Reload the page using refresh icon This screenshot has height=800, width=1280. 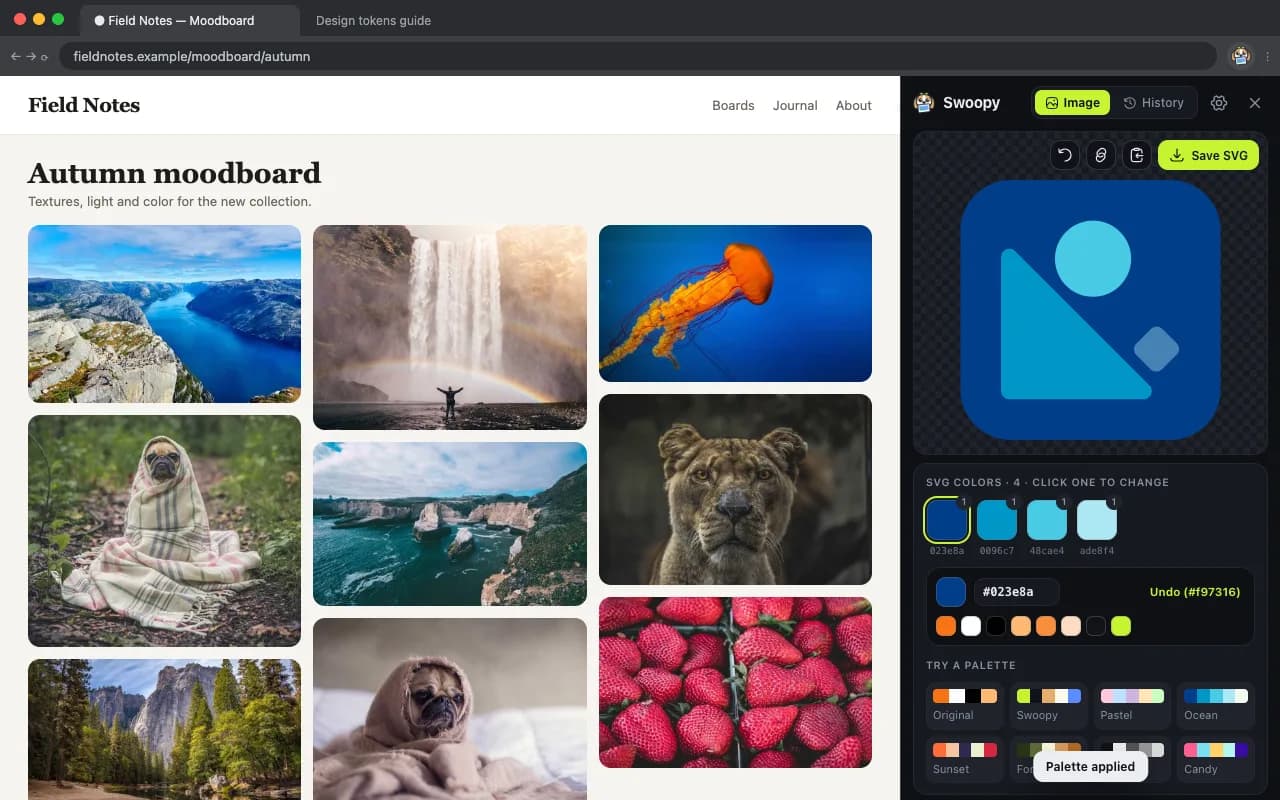pos(44,57)
